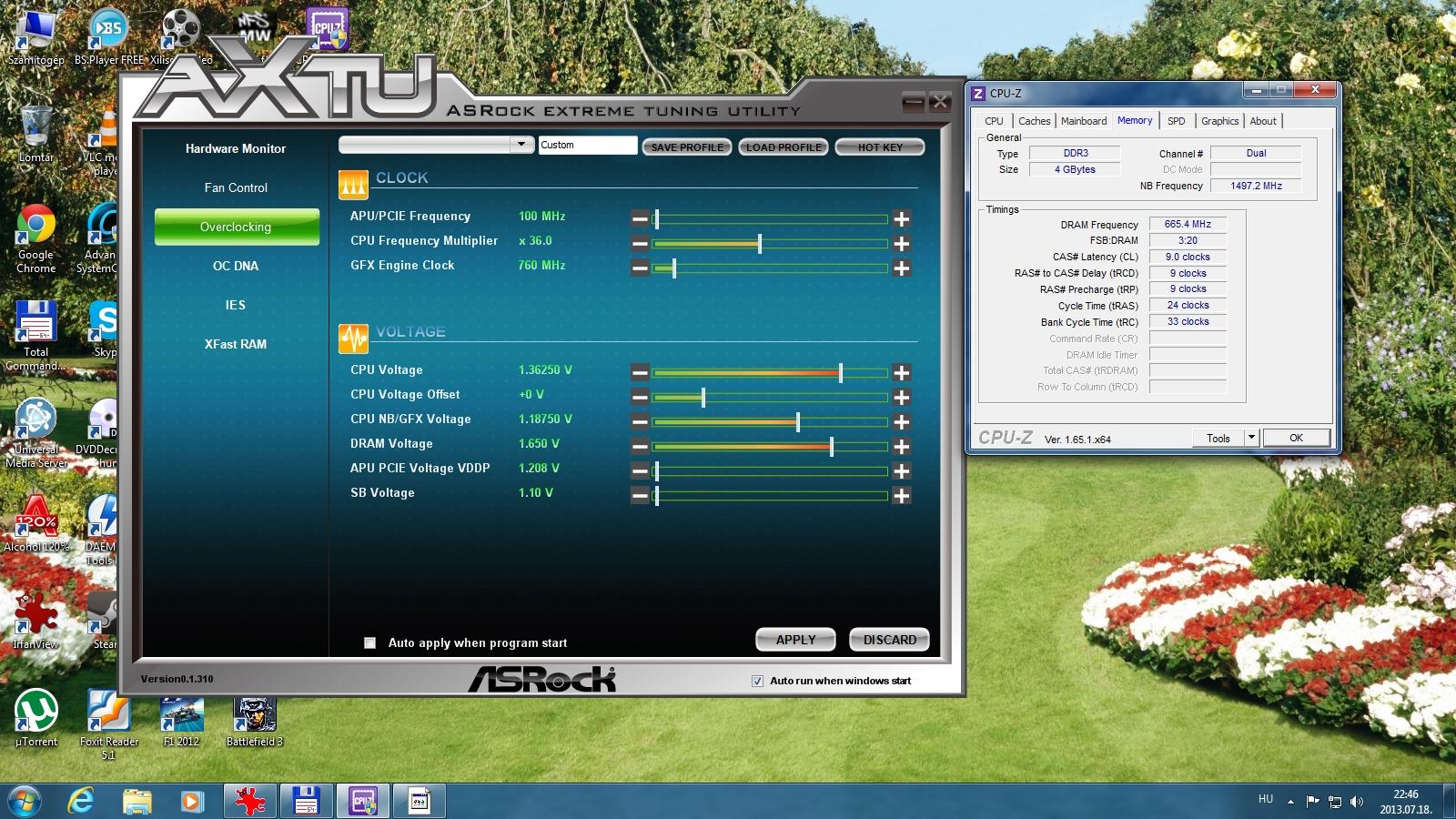Toggle Auto run when windows start
1456x819 pixels.
point(757,681)
